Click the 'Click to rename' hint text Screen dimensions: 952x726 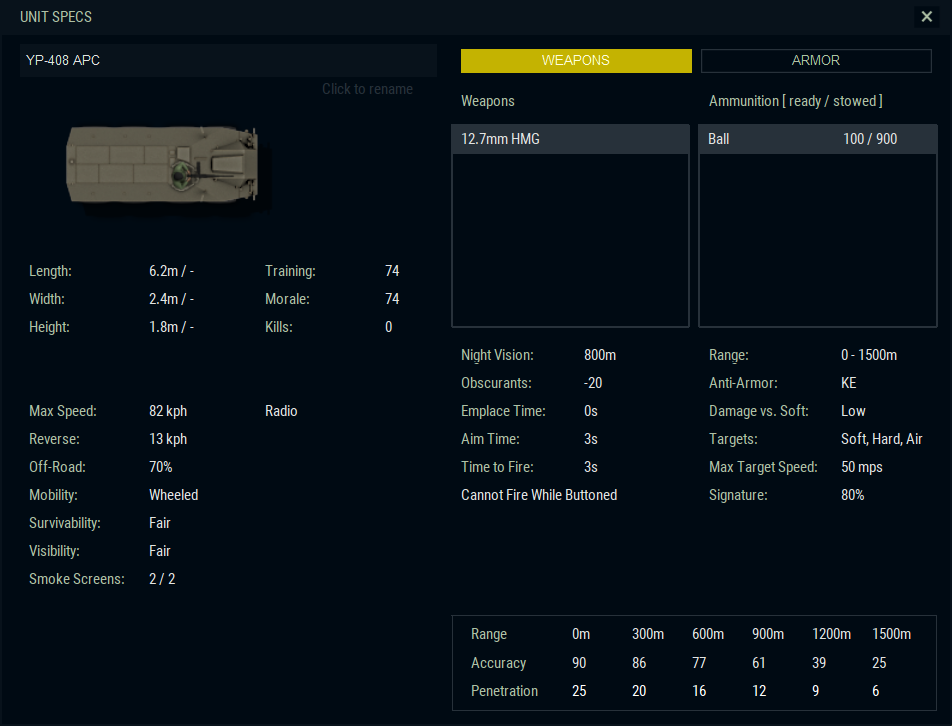tap(367, 89)
